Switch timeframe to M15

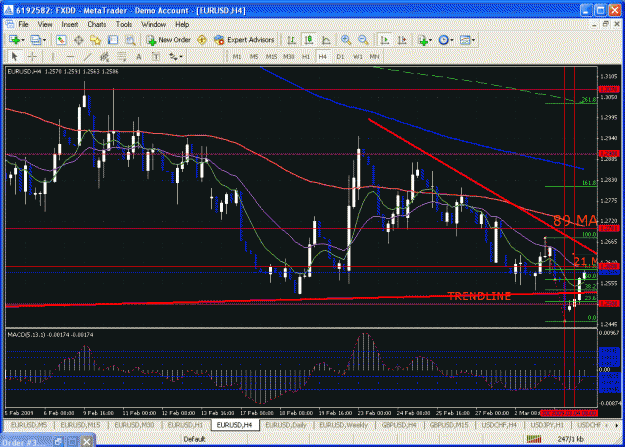271,57
